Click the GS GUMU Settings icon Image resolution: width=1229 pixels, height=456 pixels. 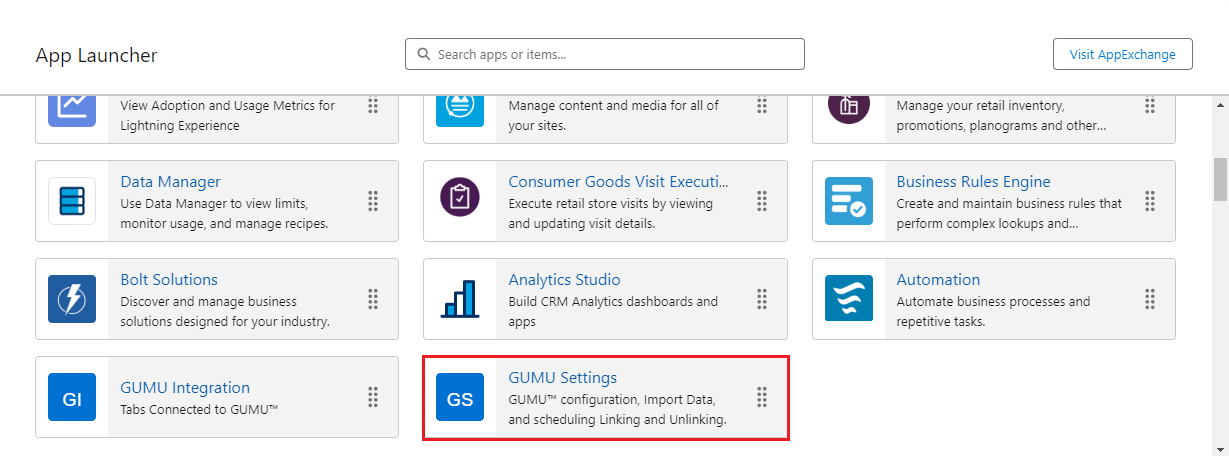(460, 397)
